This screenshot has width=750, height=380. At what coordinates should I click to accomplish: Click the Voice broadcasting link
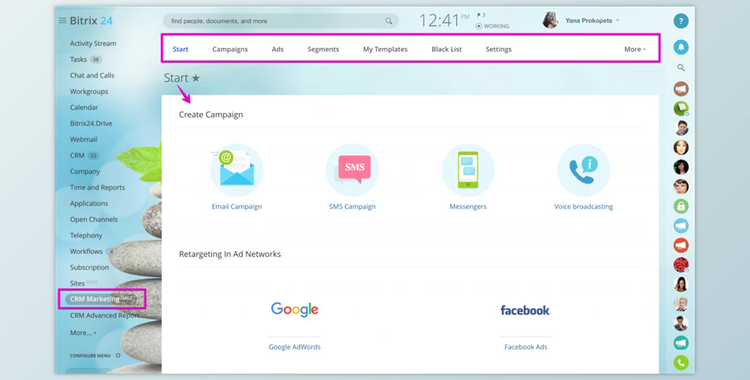(584, 207)
